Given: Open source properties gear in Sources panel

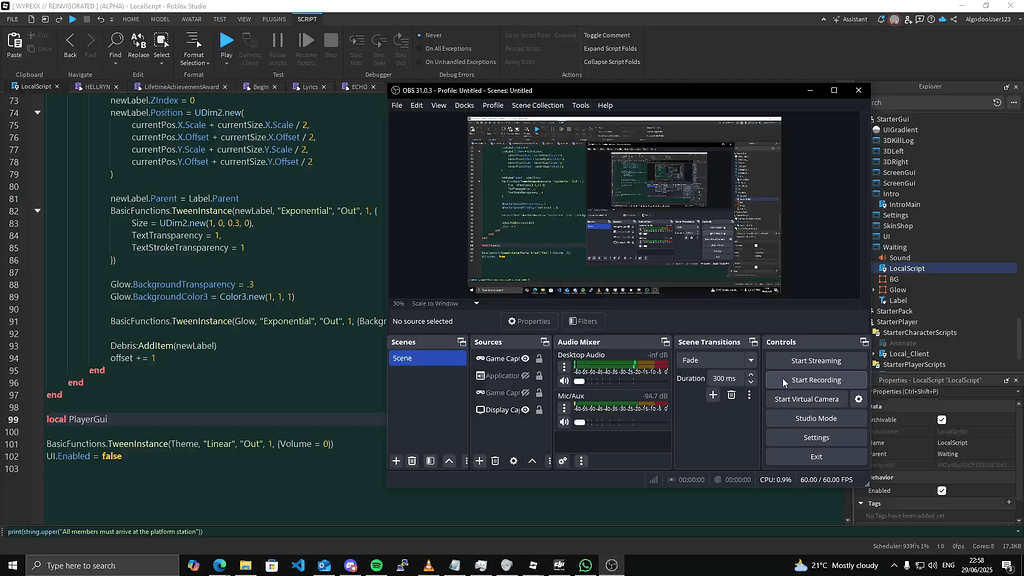Looking at the screenshot, I should coord(513,461).
